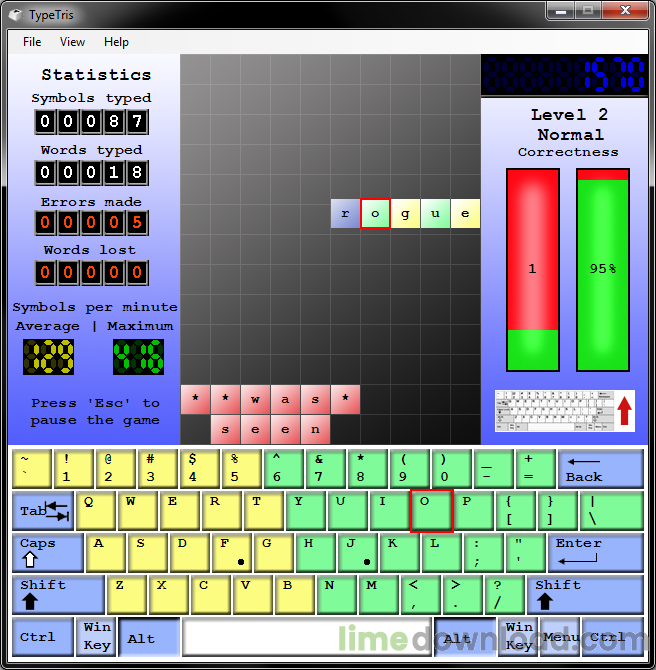
Task: Click the average symbols per minute display
Action: coord(48,357)
